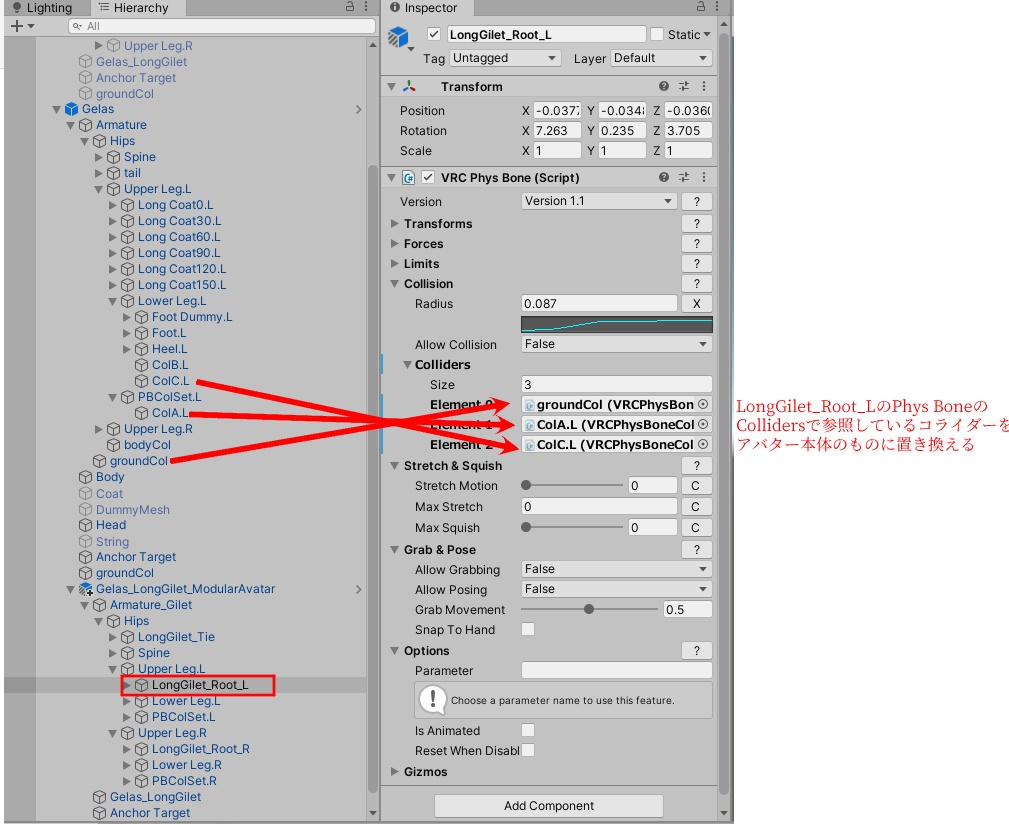This screenshot has height=824, width=1009.
Task: Toggle the VRC Phys Bone enabled checkbox
Action: click(x=428, y=177)
